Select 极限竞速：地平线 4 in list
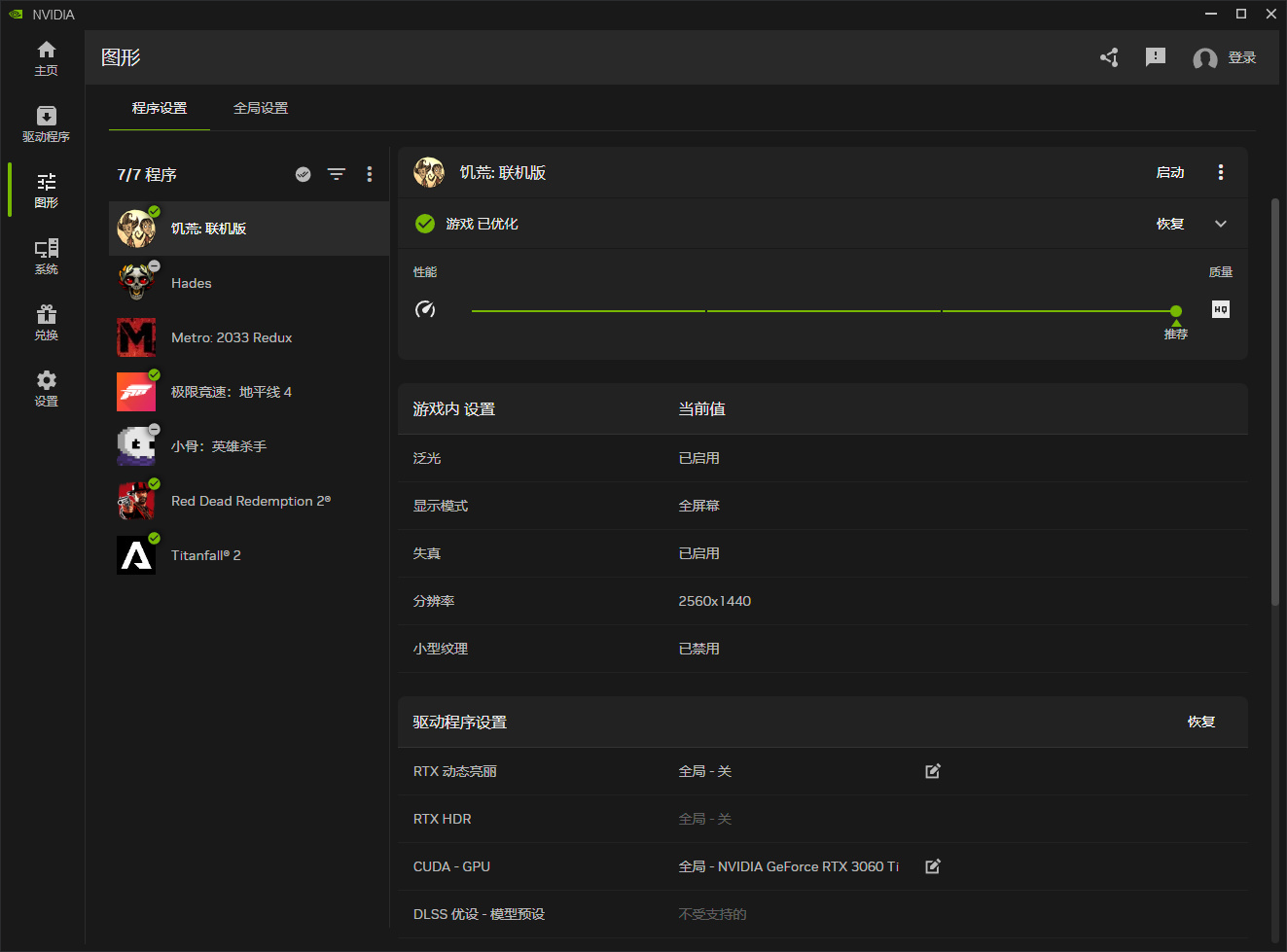This screenshot has width=1287, height=952. (249, 392)
